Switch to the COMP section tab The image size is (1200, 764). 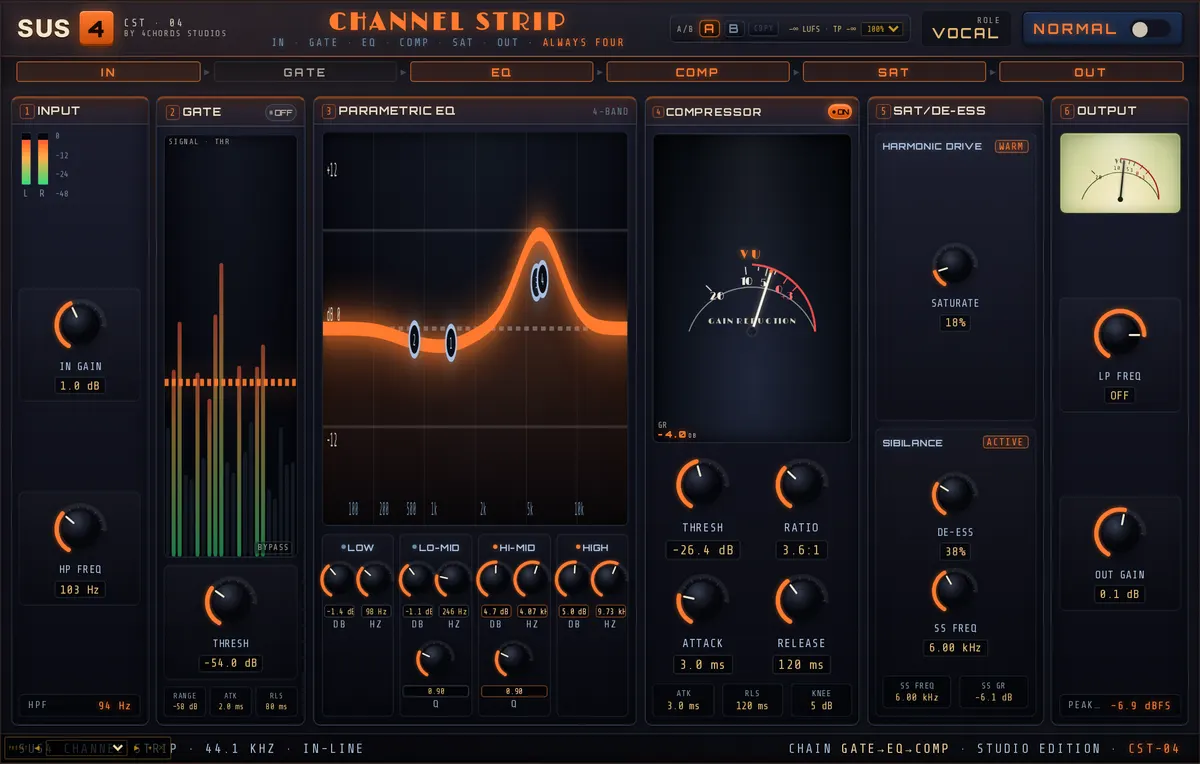pyautogui.click(x=697, y=72)
